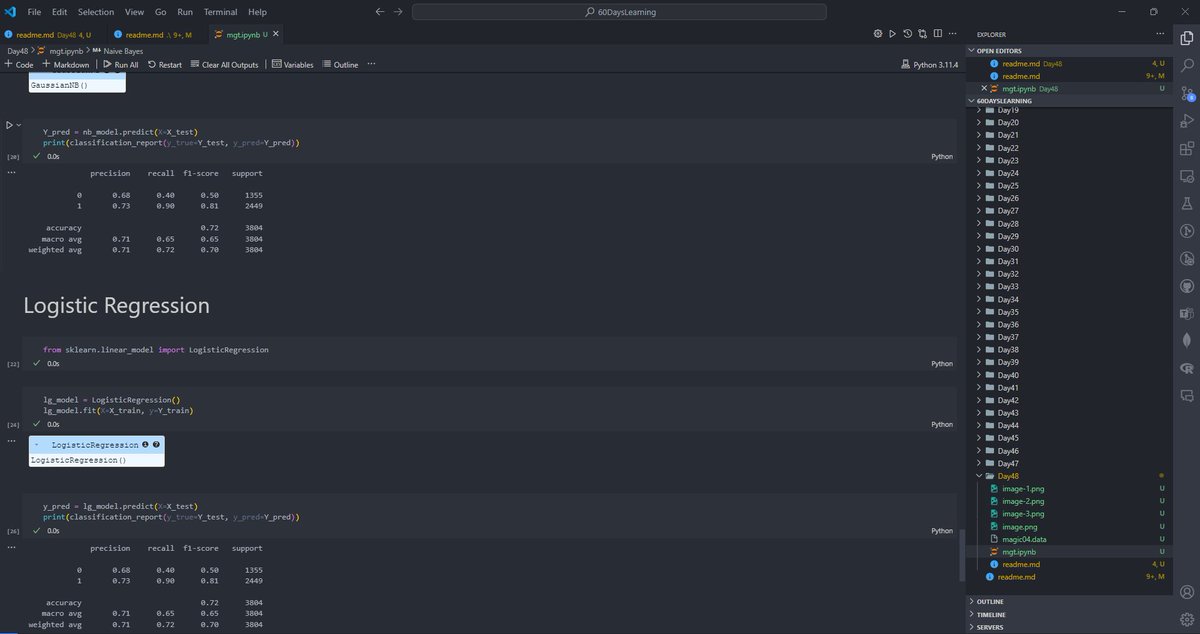Add a new Markdown cell
1200x634 pixels.
pyautogui.click(x=66, y=64)
